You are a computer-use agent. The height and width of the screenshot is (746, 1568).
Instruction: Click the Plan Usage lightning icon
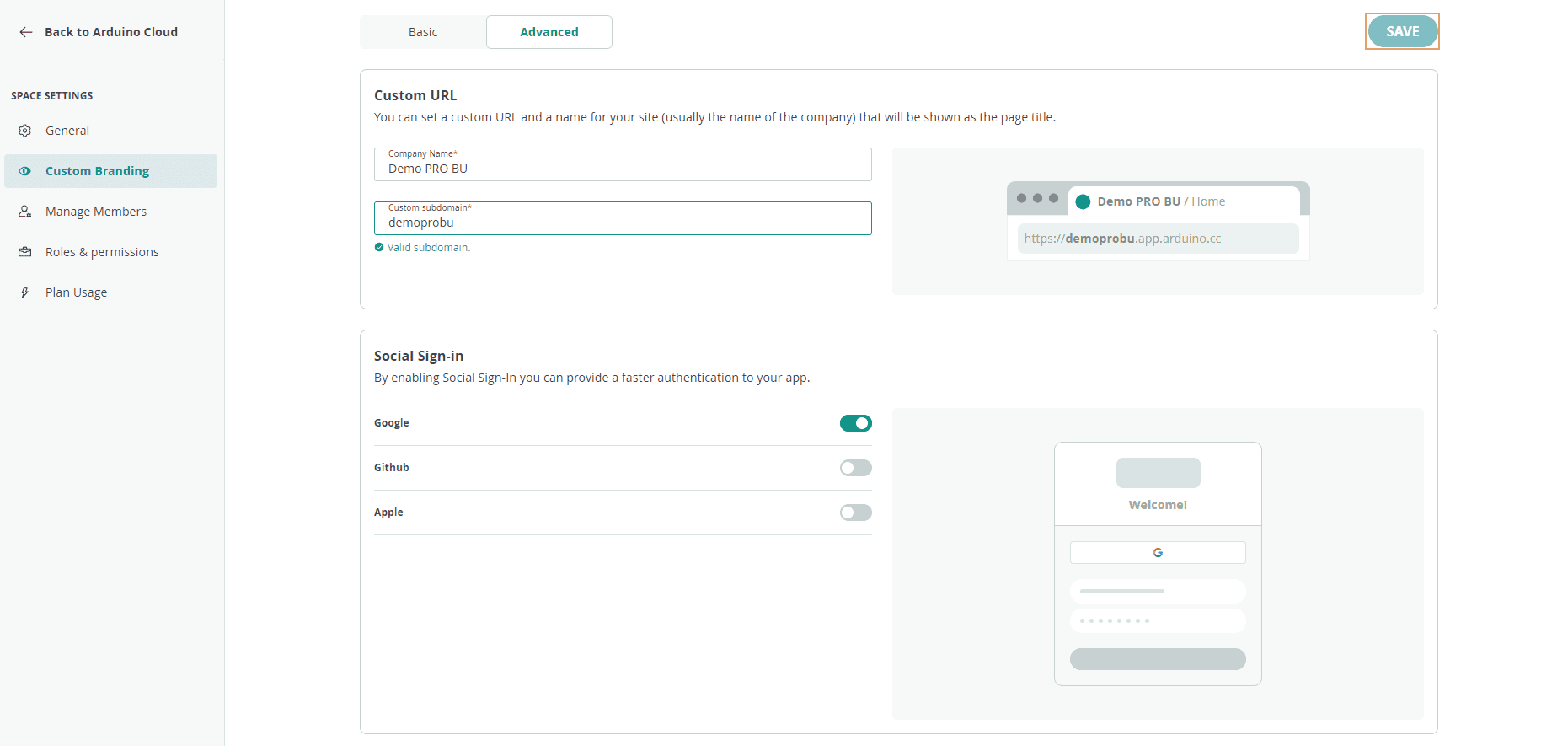point(25,292)
